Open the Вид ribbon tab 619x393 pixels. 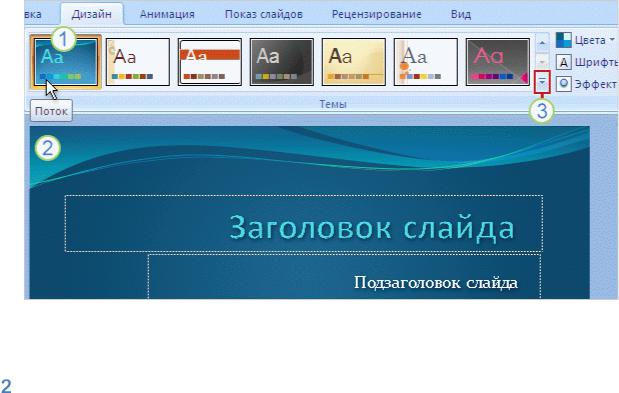[x=461, y=15]
